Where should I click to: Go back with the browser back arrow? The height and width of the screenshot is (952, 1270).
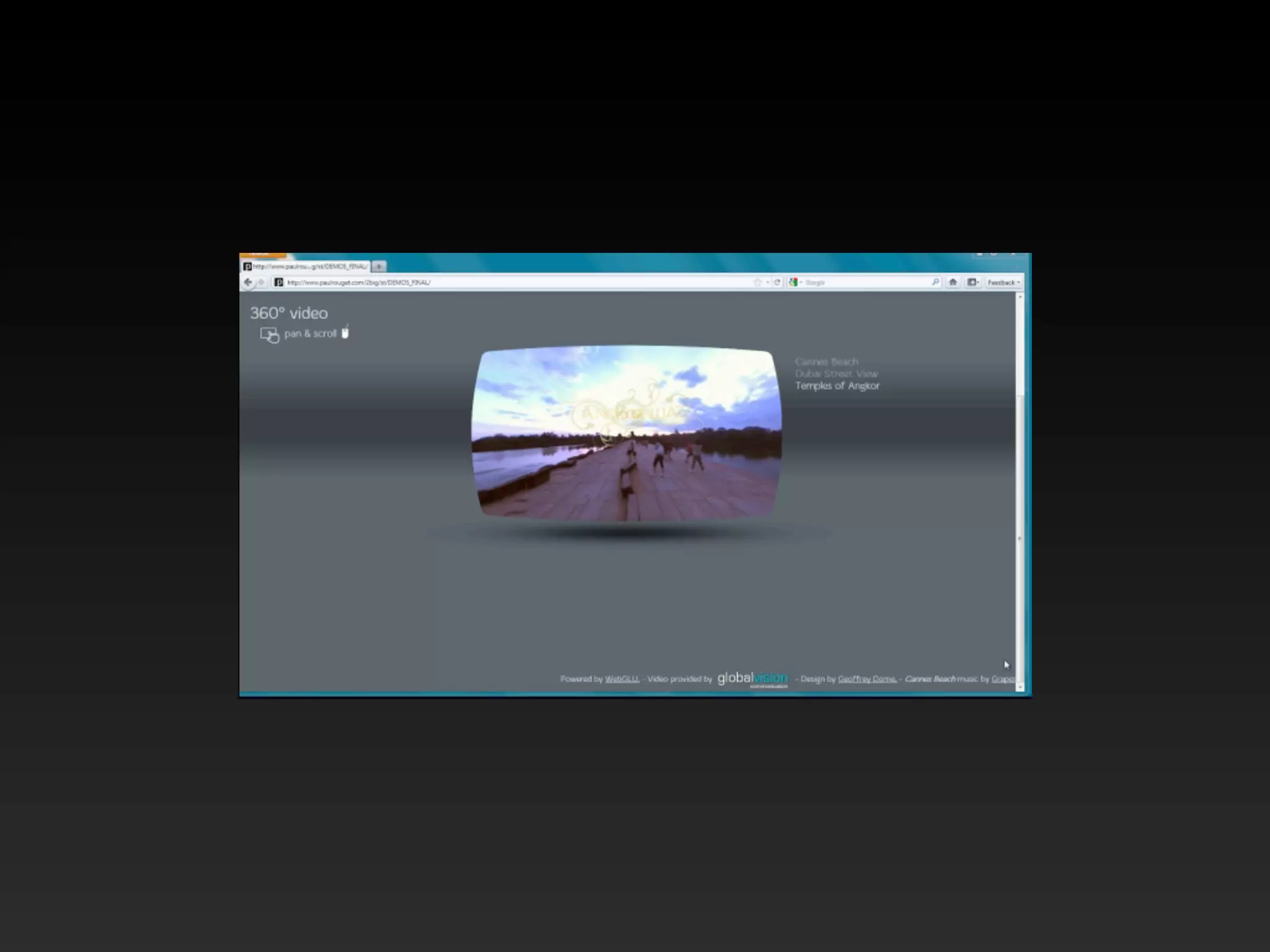[x=248, y=283]
